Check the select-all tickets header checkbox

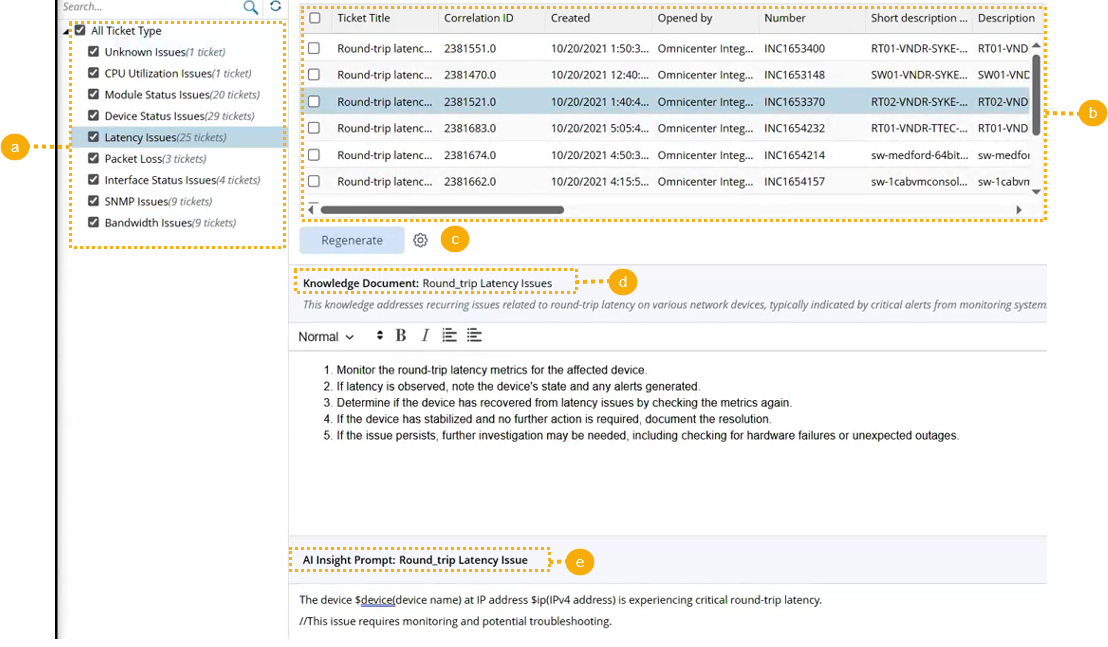(x=315, y=18)
